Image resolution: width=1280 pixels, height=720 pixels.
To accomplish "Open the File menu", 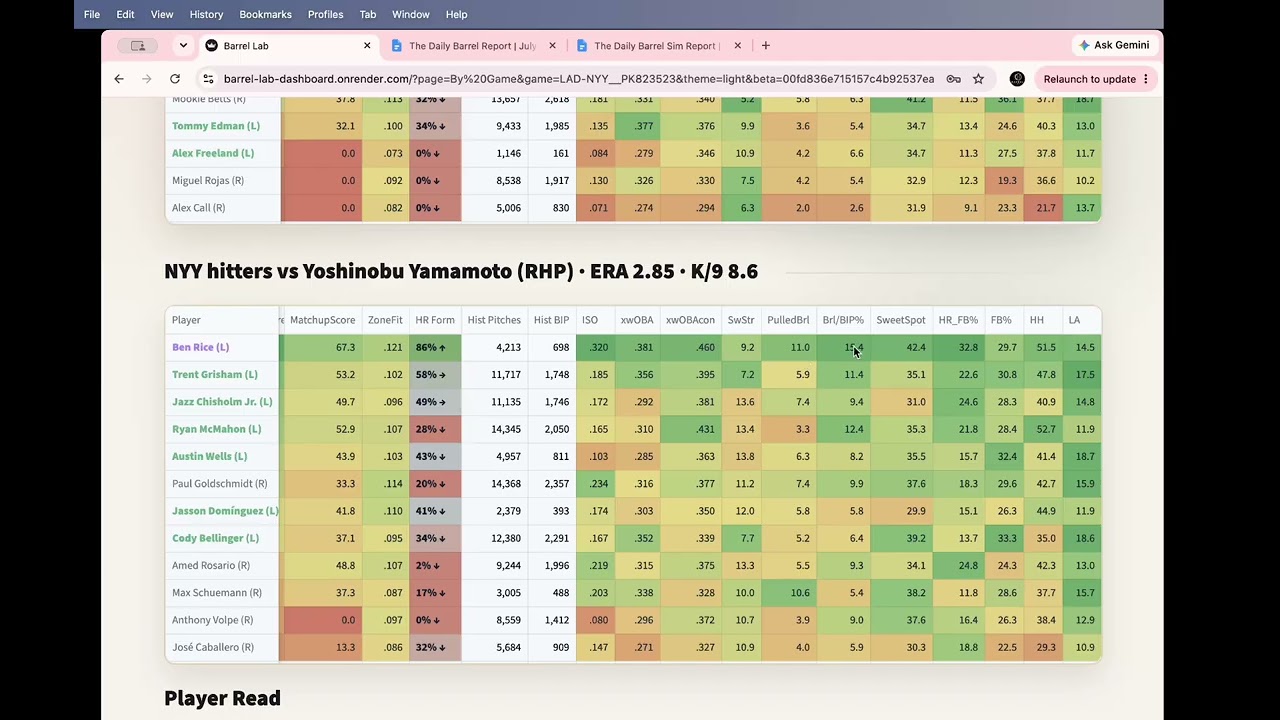I will point(92,14).
